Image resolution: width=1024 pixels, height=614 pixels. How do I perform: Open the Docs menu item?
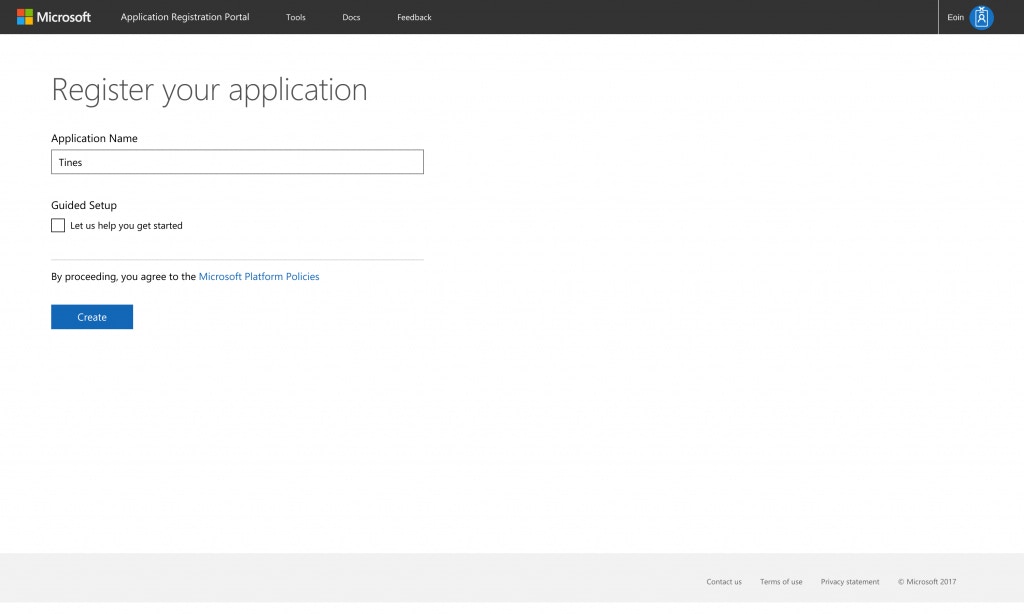pos(351,17)
